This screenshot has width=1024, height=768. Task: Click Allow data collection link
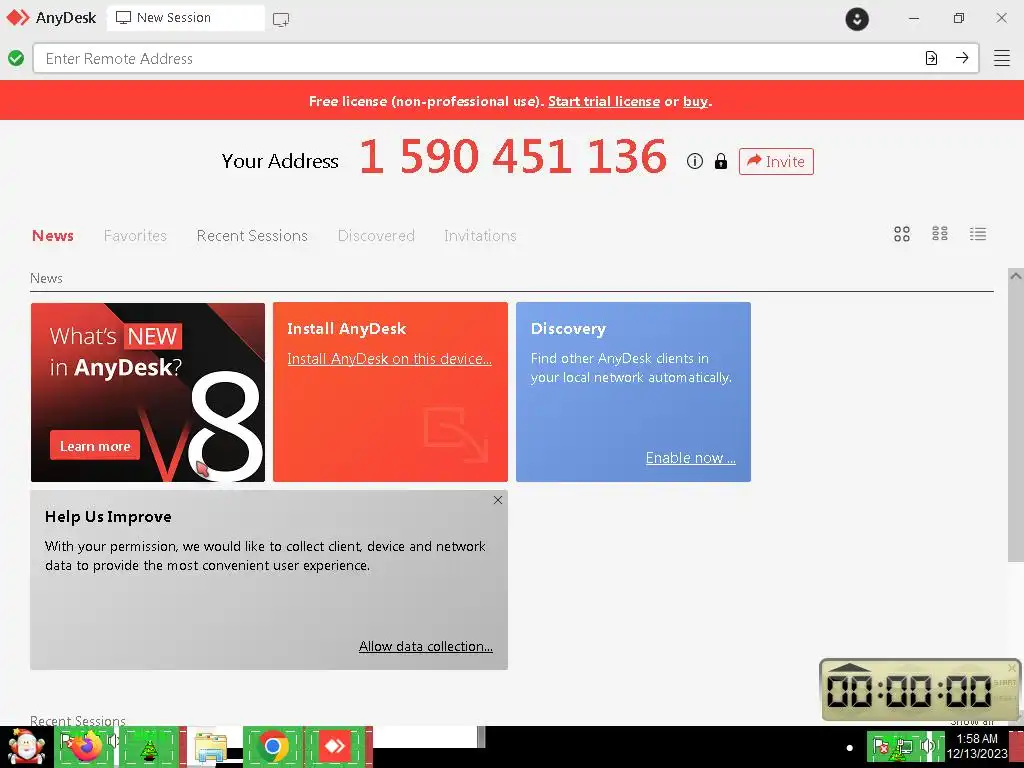click(426, 646)
